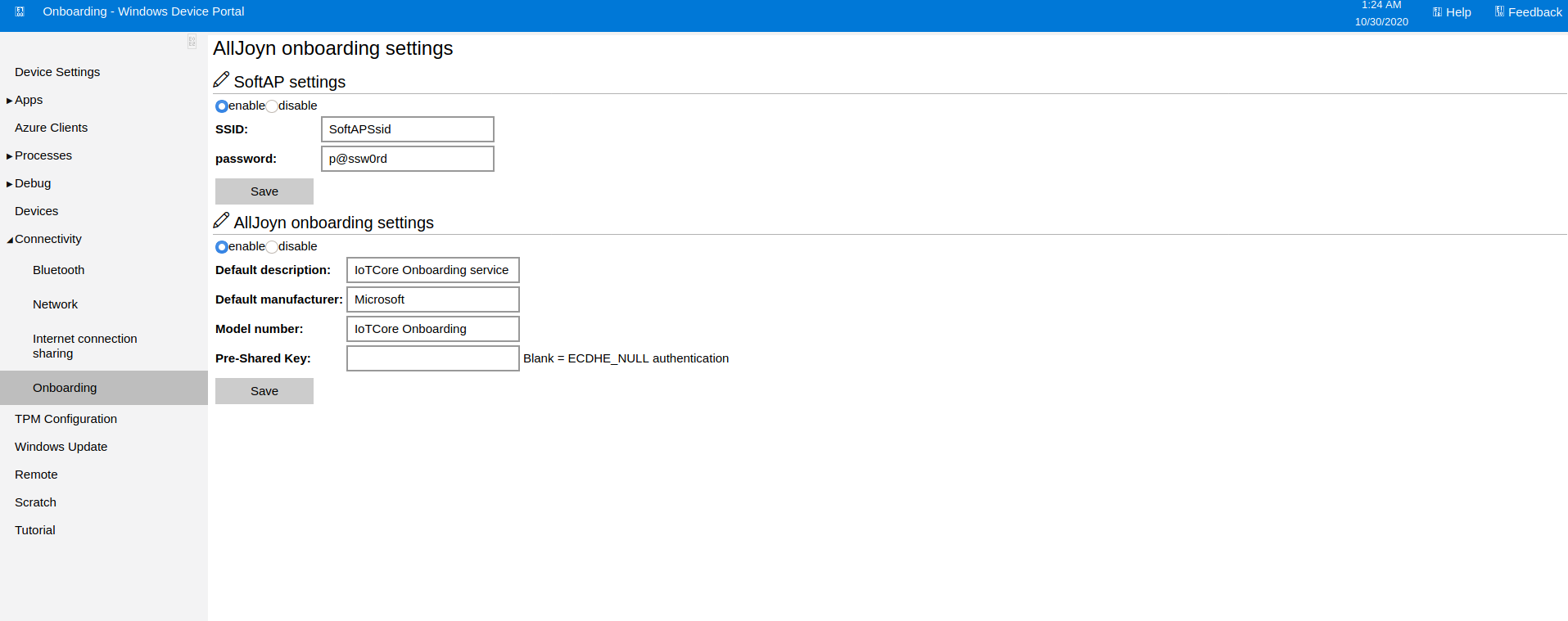Screen dimensions: 1568x621
Task: Click the menu icon in the title bar
Action: [20, 11]
